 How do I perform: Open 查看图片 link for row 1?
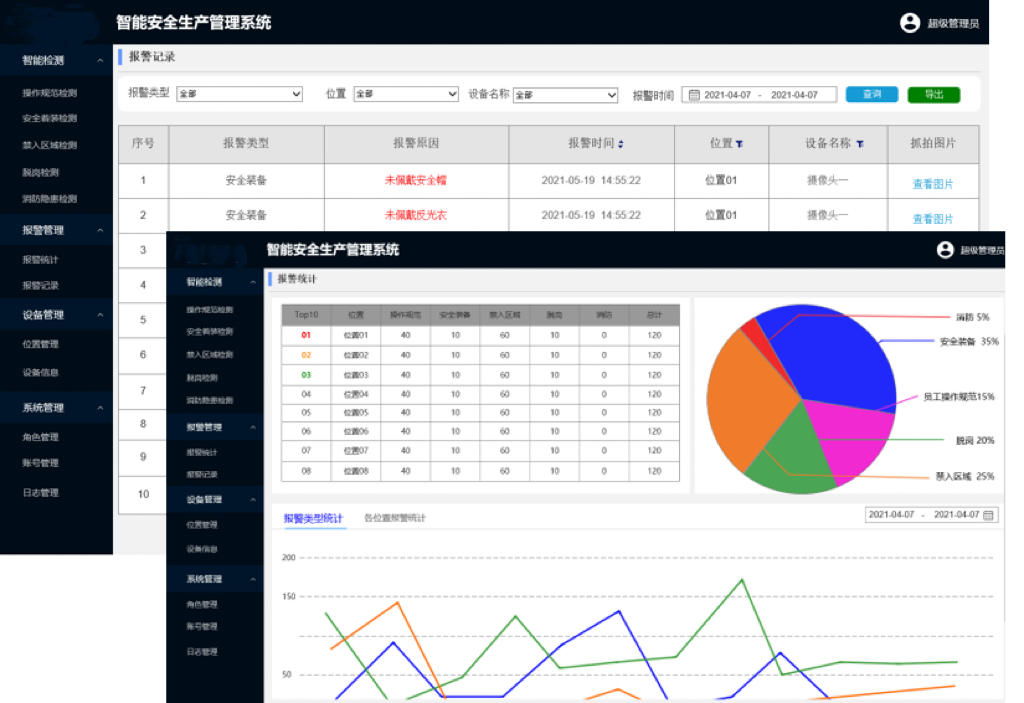(933, 184)
